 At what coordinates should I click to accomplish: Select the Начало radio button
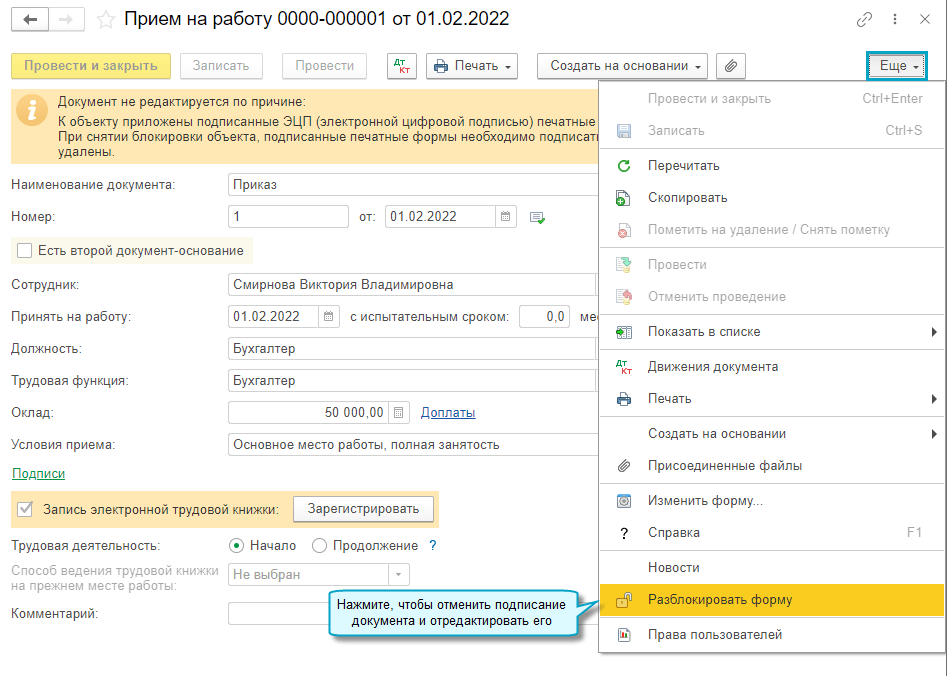pyautogui.click(x=236, y=545)
